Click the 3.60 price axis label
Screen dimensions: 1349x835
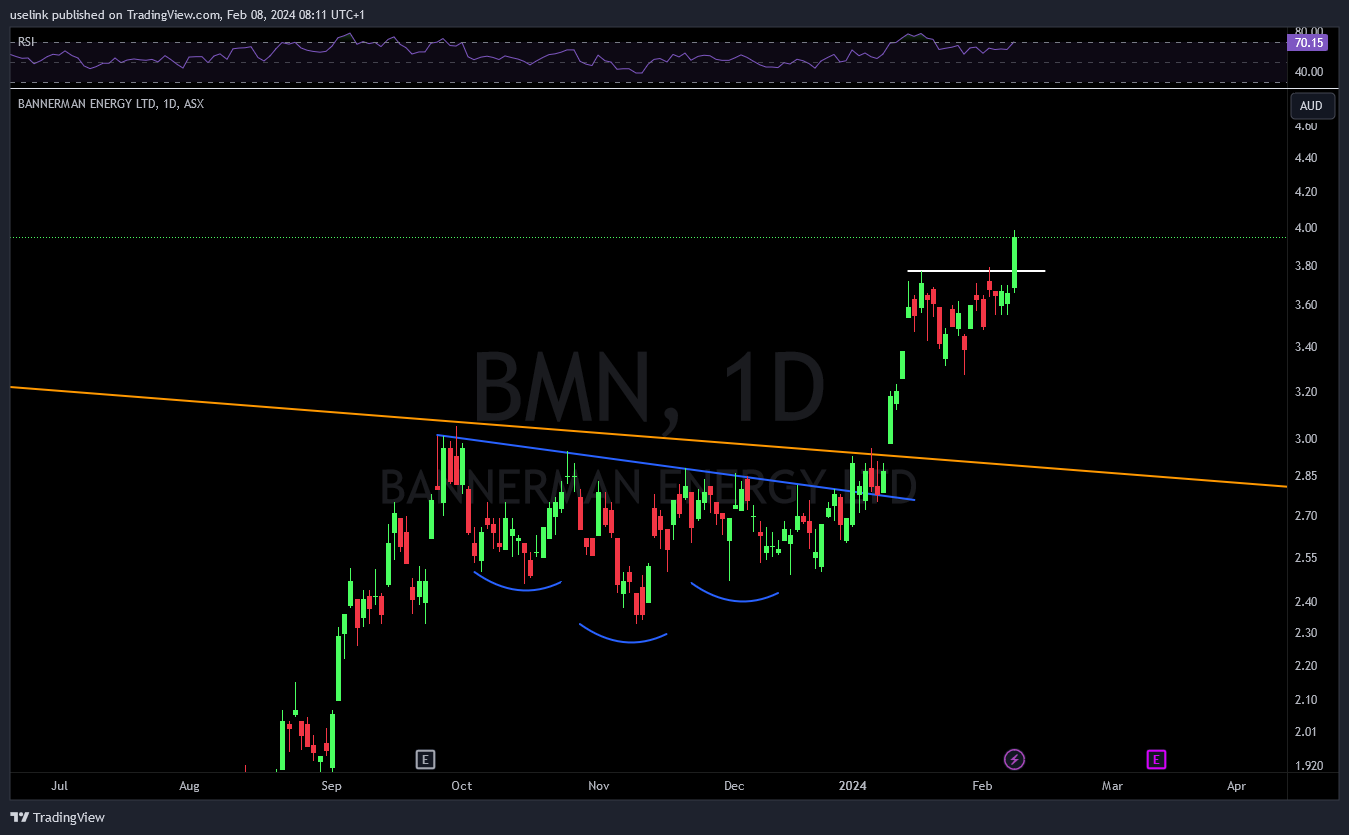pyautogui.click(x=1306, y=305)
